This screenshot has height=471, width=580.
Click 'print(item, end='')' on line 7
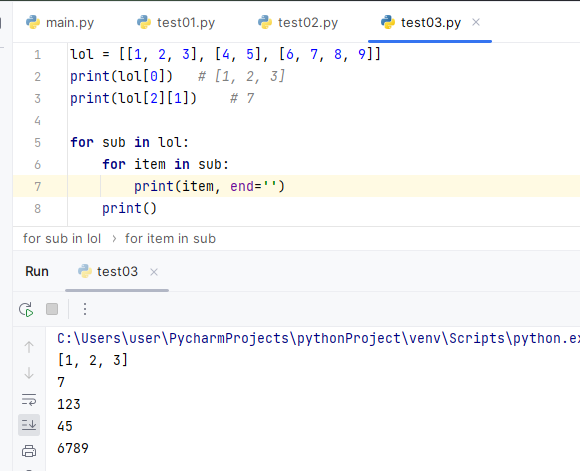click(x=209, y=186)
